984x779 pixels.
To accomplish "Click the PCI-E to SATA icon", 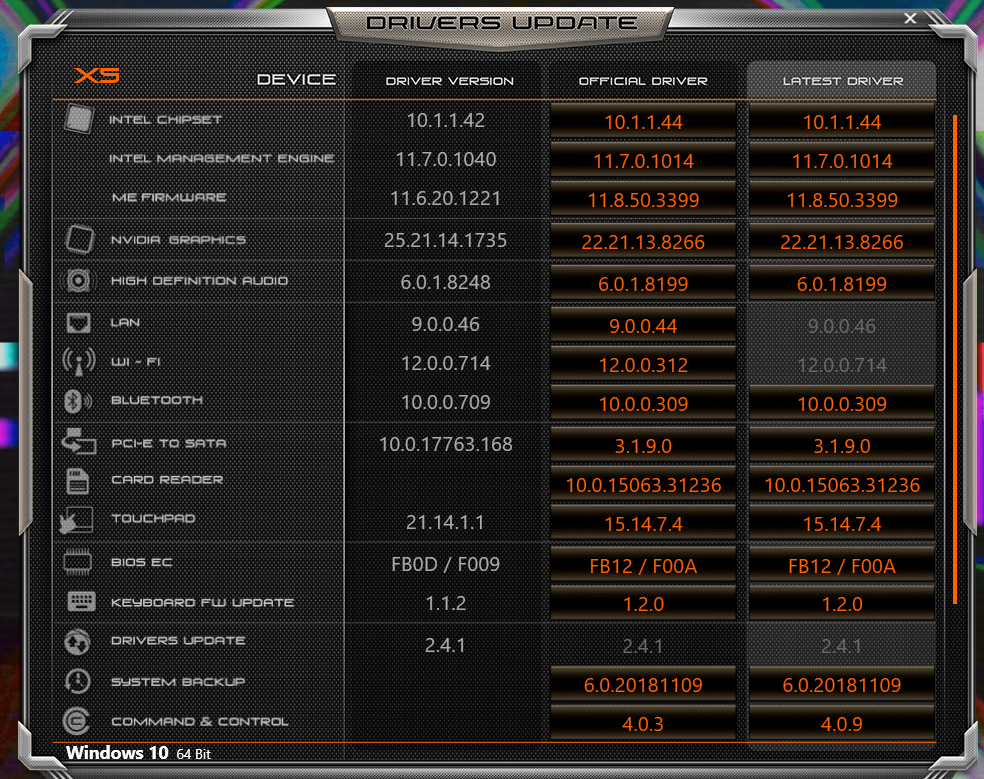I will point(79,441).
